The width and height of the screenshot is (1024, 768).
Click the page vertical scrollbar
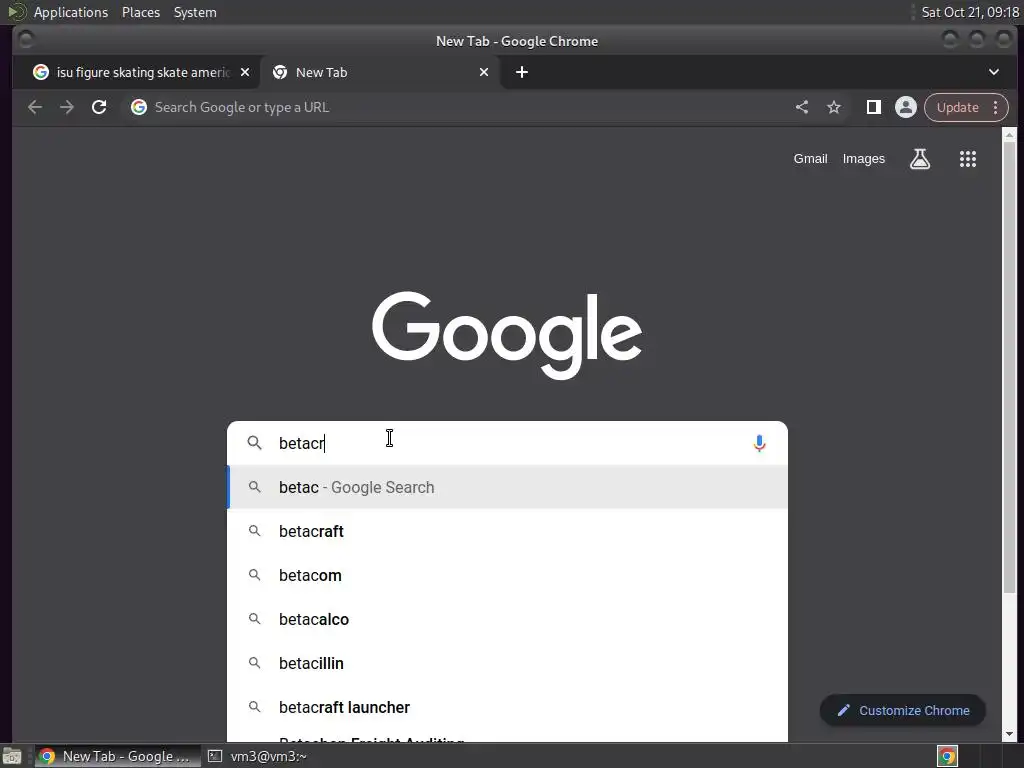pyautogui.click(x=1009, y=366)
